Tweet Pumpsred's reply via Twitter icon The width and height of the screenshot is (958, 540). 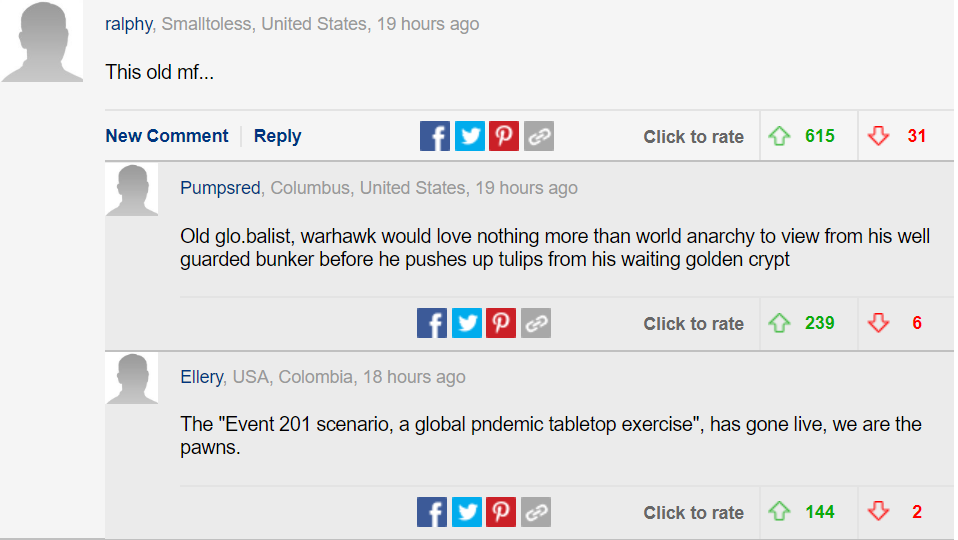click(466, 323)
